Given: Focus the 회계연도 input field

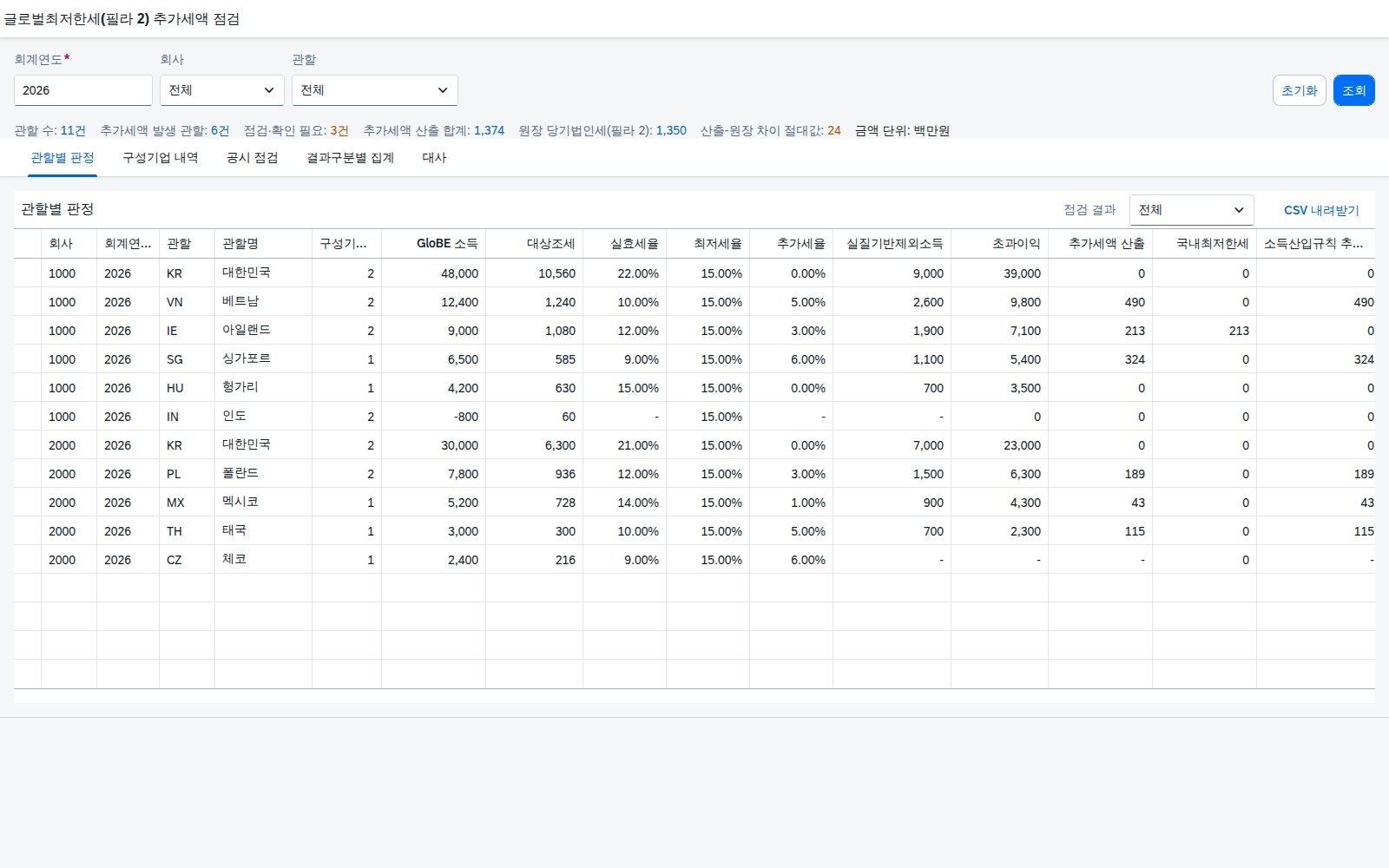Looking at the screenshot, I should [x=83, y=90].
